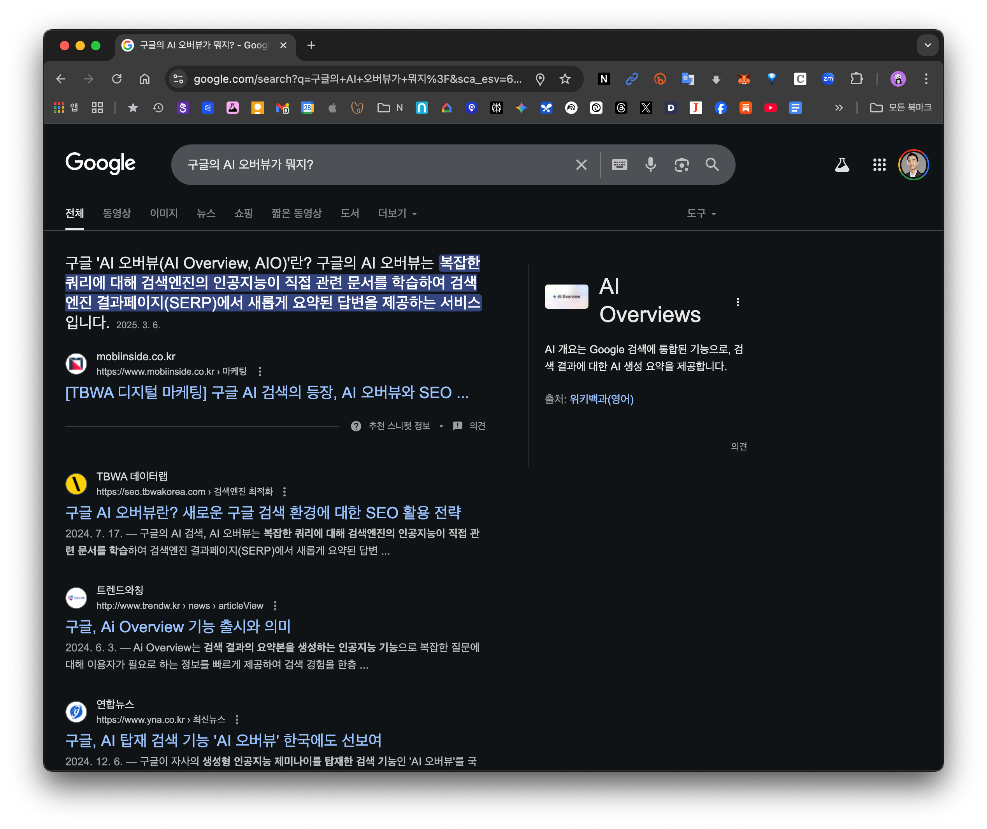Click the browser address bar URL
This screenshot has height=829, width=987.
(x=358, y=79)
